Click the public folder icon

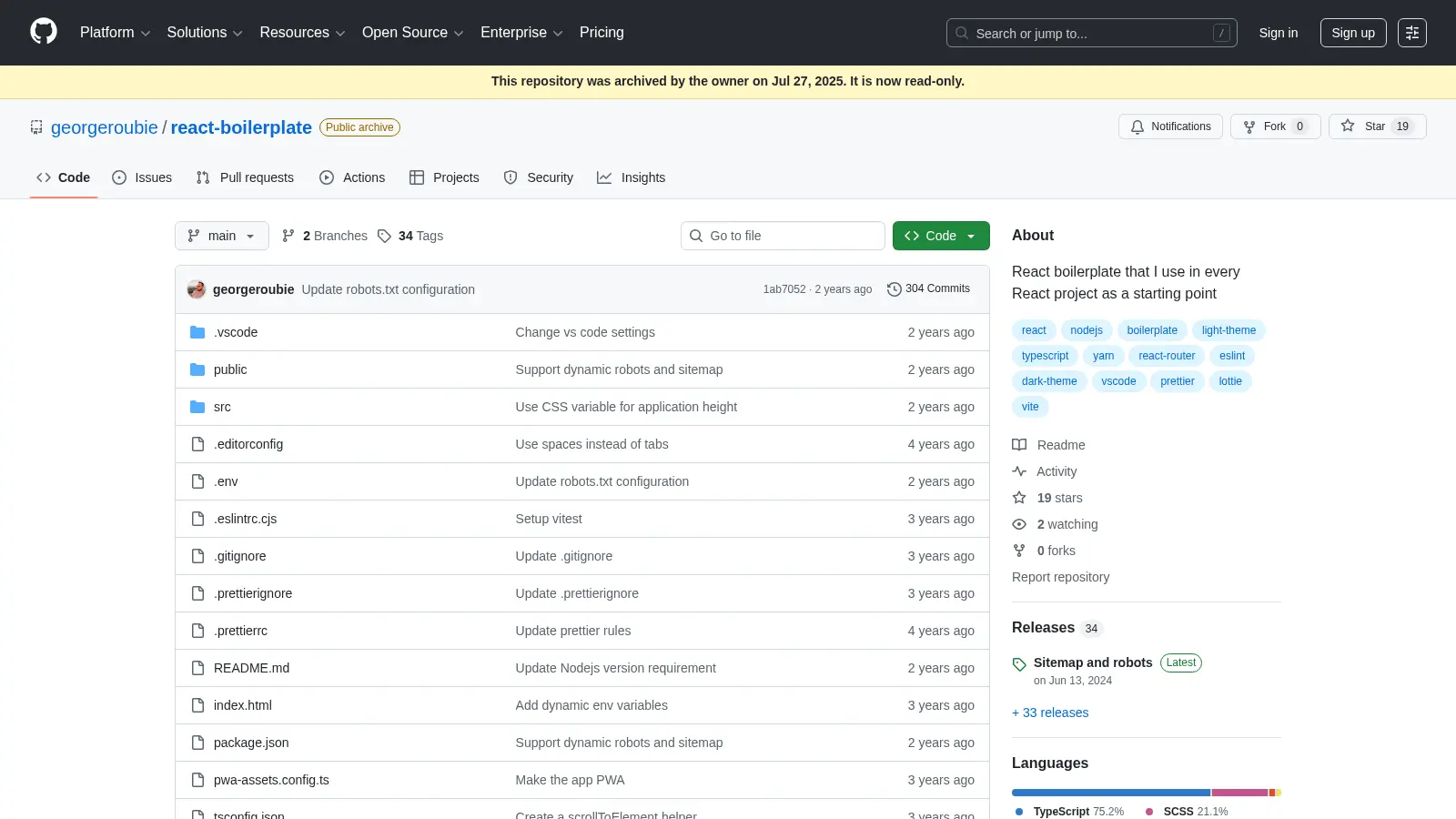pos(197,369)
